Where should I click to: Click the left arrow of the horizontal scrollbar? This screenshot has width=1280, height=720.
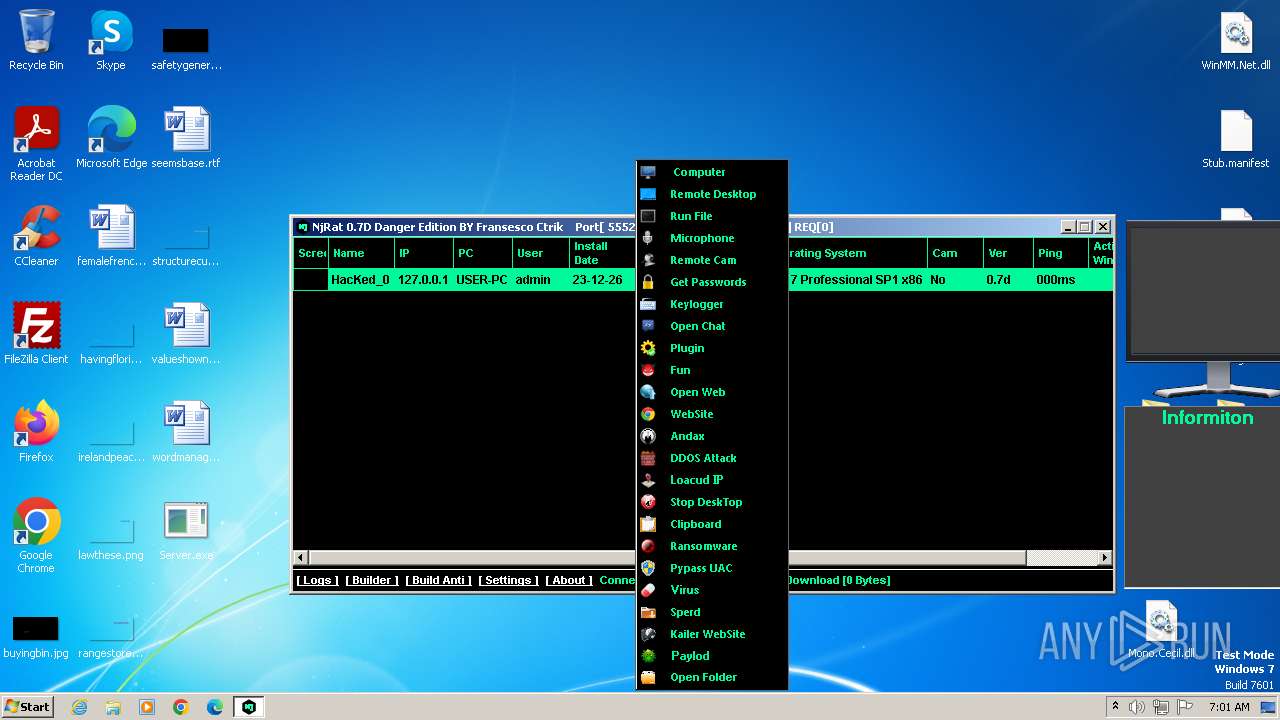coord(301,557)
